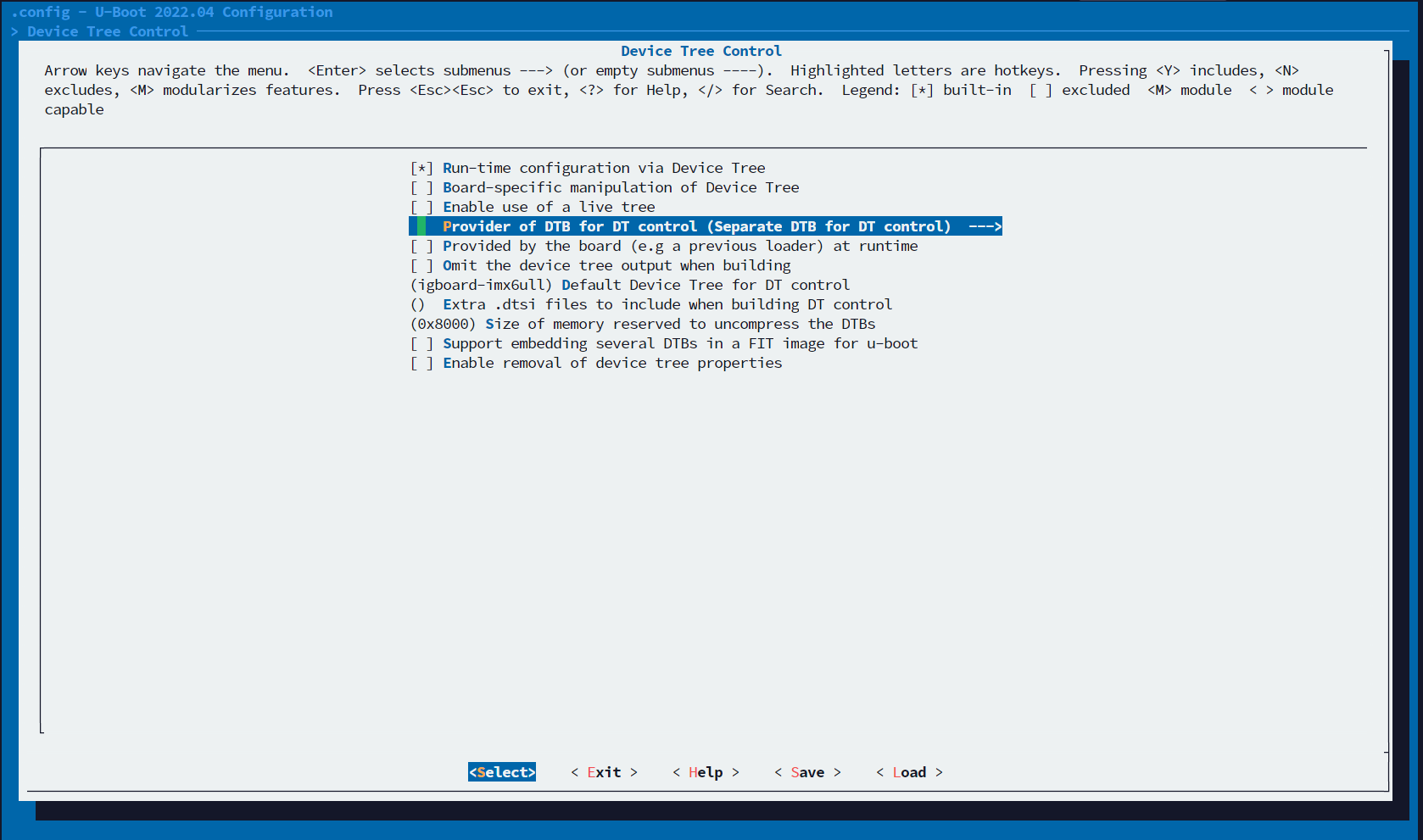Edit Default Device Tree for DT control value
The image size is (1423, 840).
tap(630, 285)
